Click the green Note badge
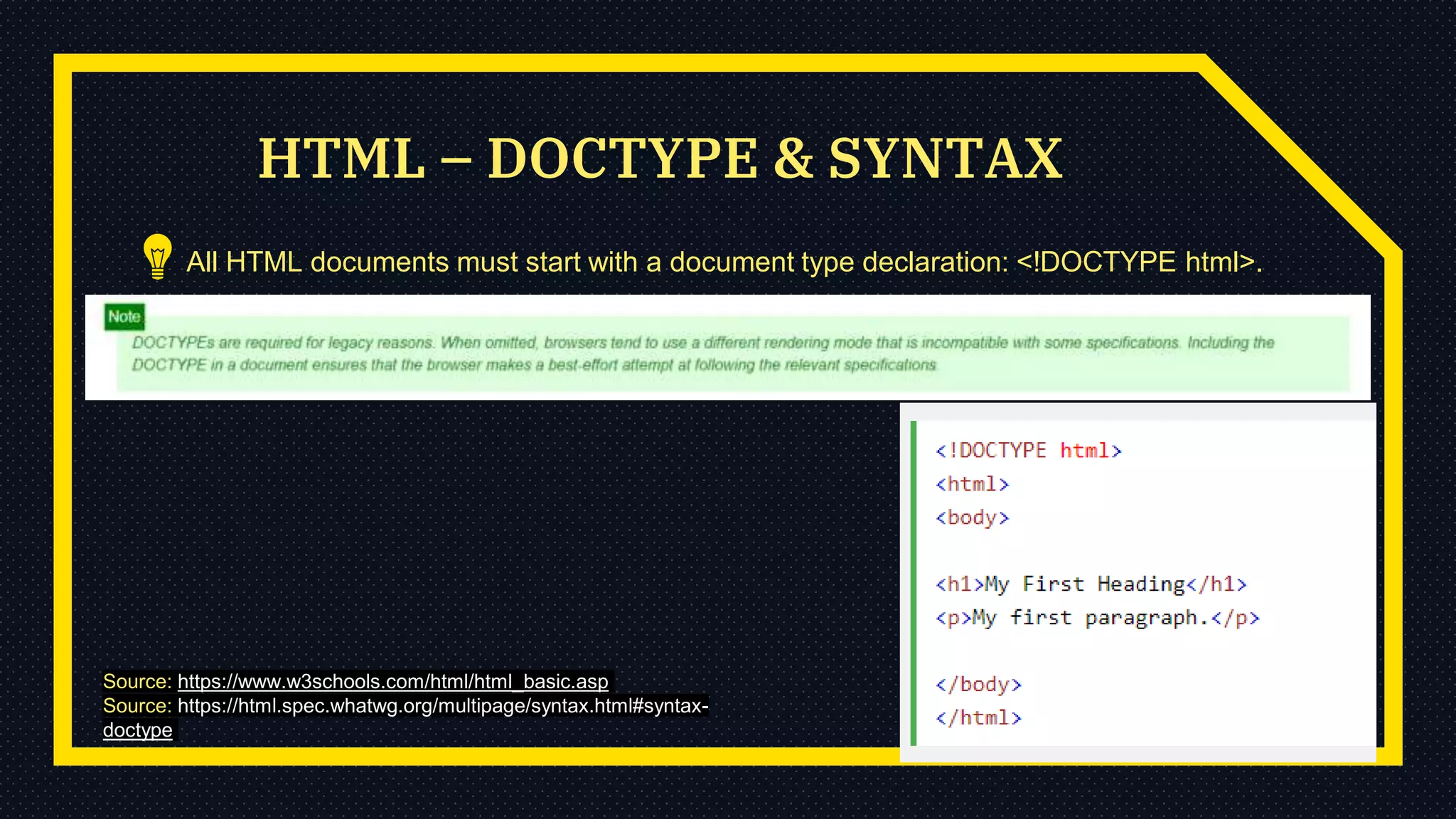Image resolution: width=1456 pixels, height=819 pixels. pyautogui.click(x=124, y=316)
